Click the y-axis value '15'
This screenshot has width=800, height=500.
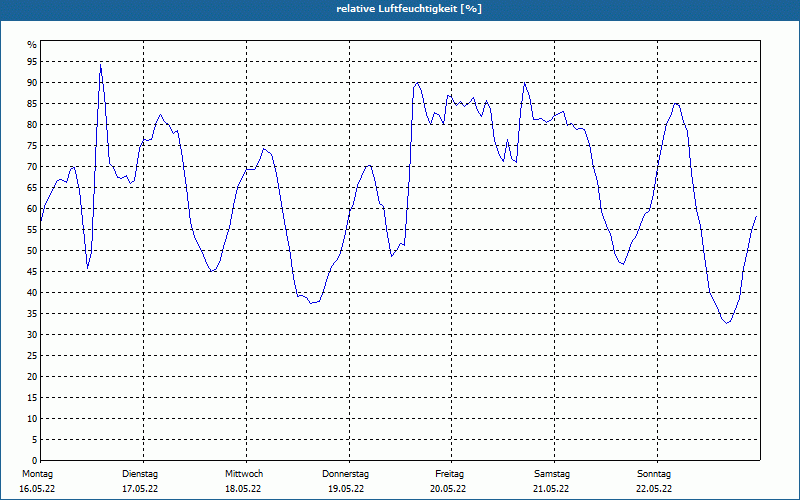point(32,398)
